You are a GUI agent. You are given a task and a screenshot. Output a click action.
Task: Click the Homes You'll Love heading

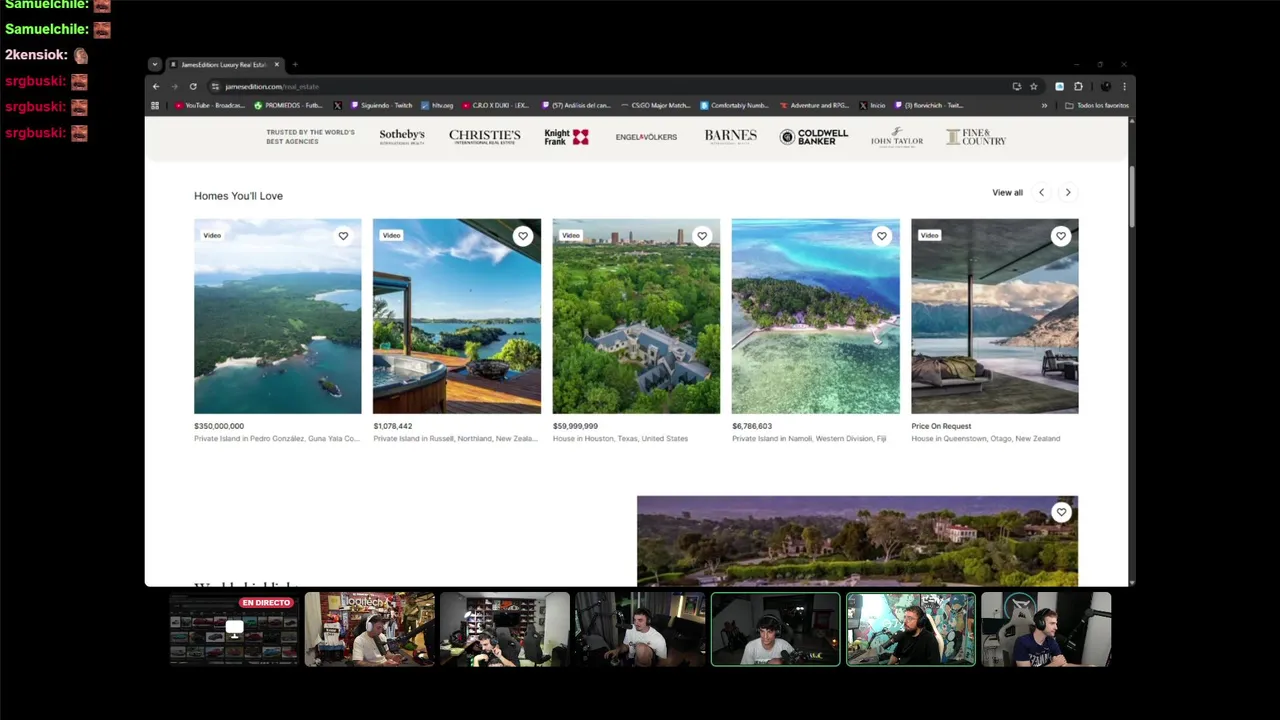pyautogui.click(x=238, y=196)
